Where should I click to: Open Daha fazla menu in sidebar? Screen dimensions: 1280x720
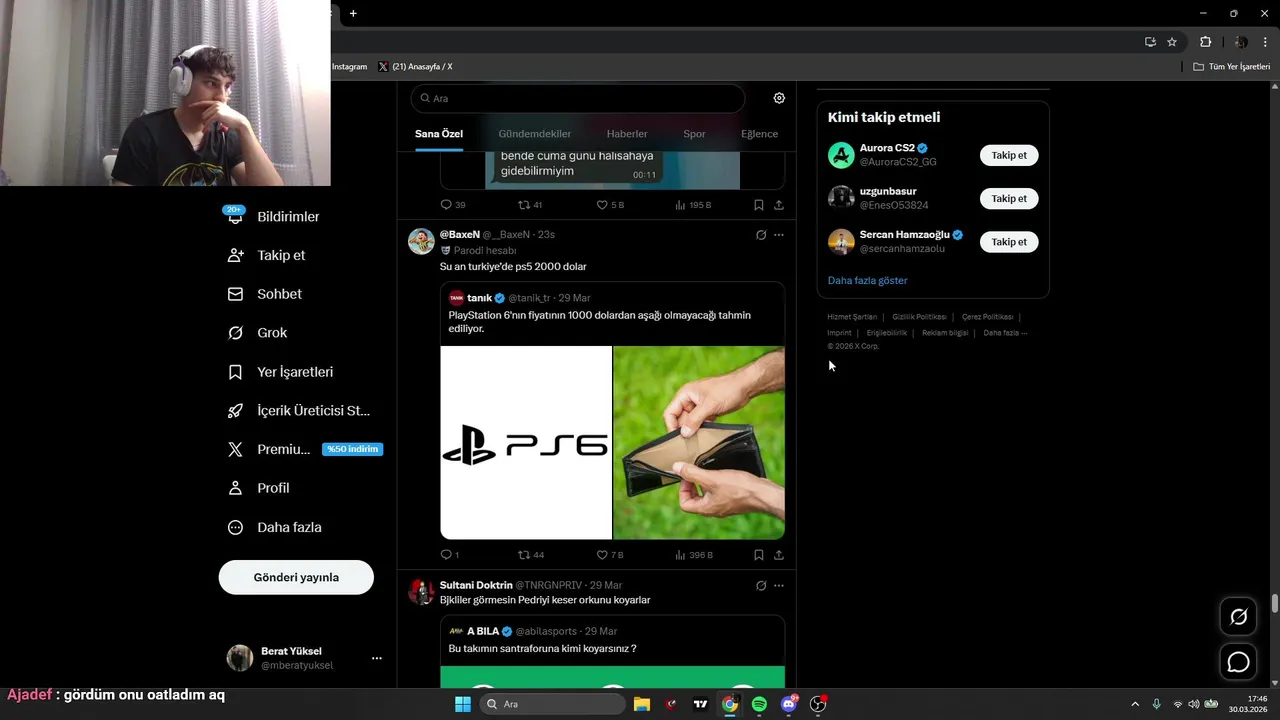275,527
